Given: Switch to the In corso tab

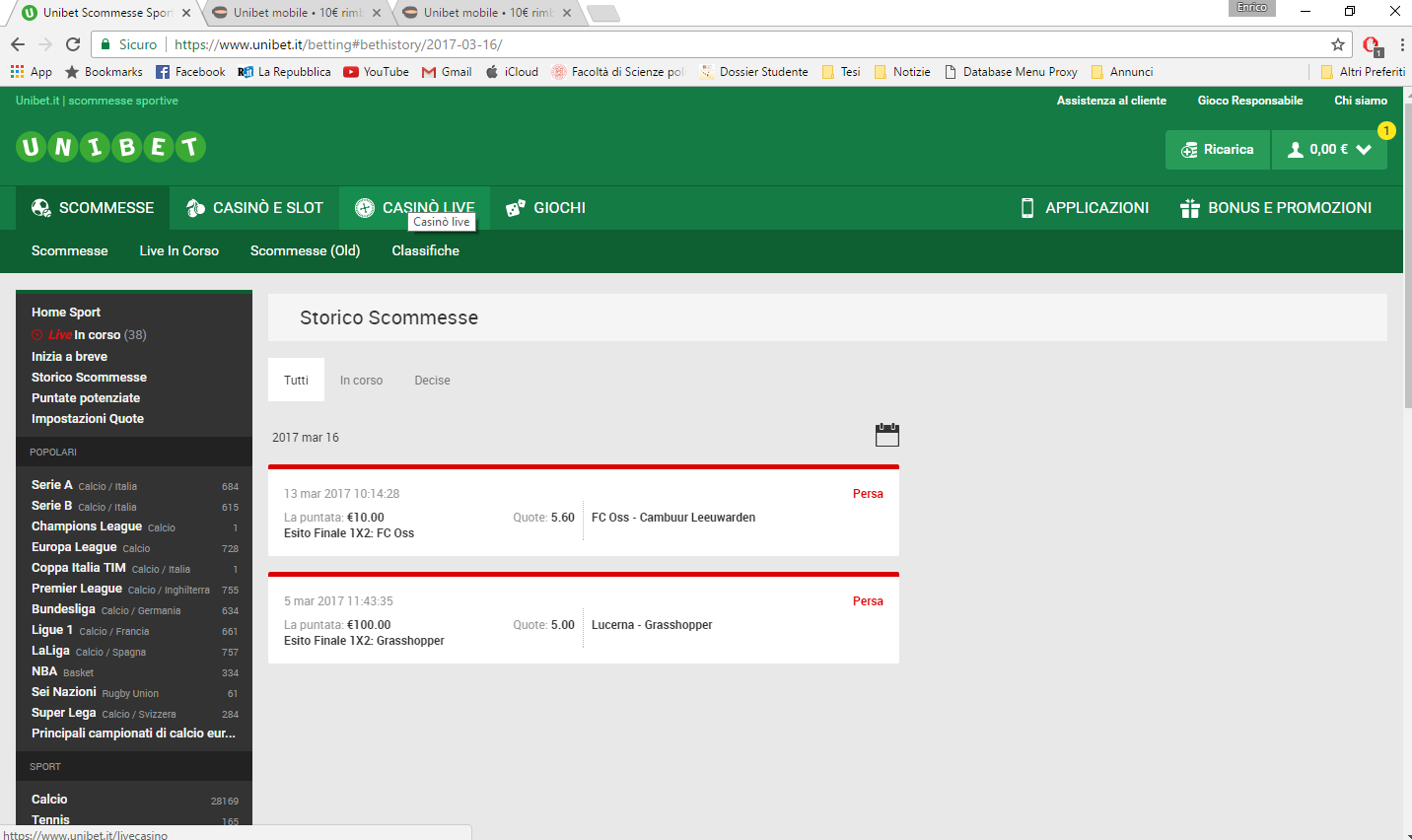Looking at the screenshot, I should pyautogui.click(x=361, y=380).
